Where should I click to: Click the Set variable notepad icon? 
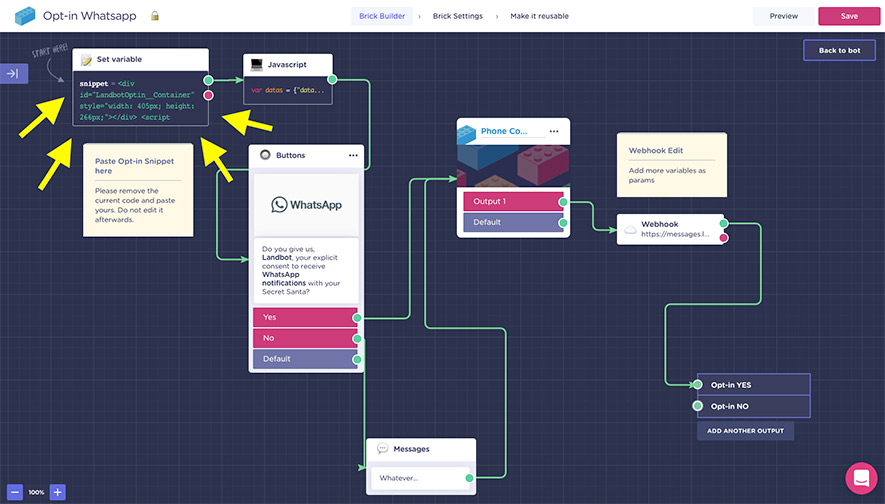pyautogui.click(x=86, y=59)
